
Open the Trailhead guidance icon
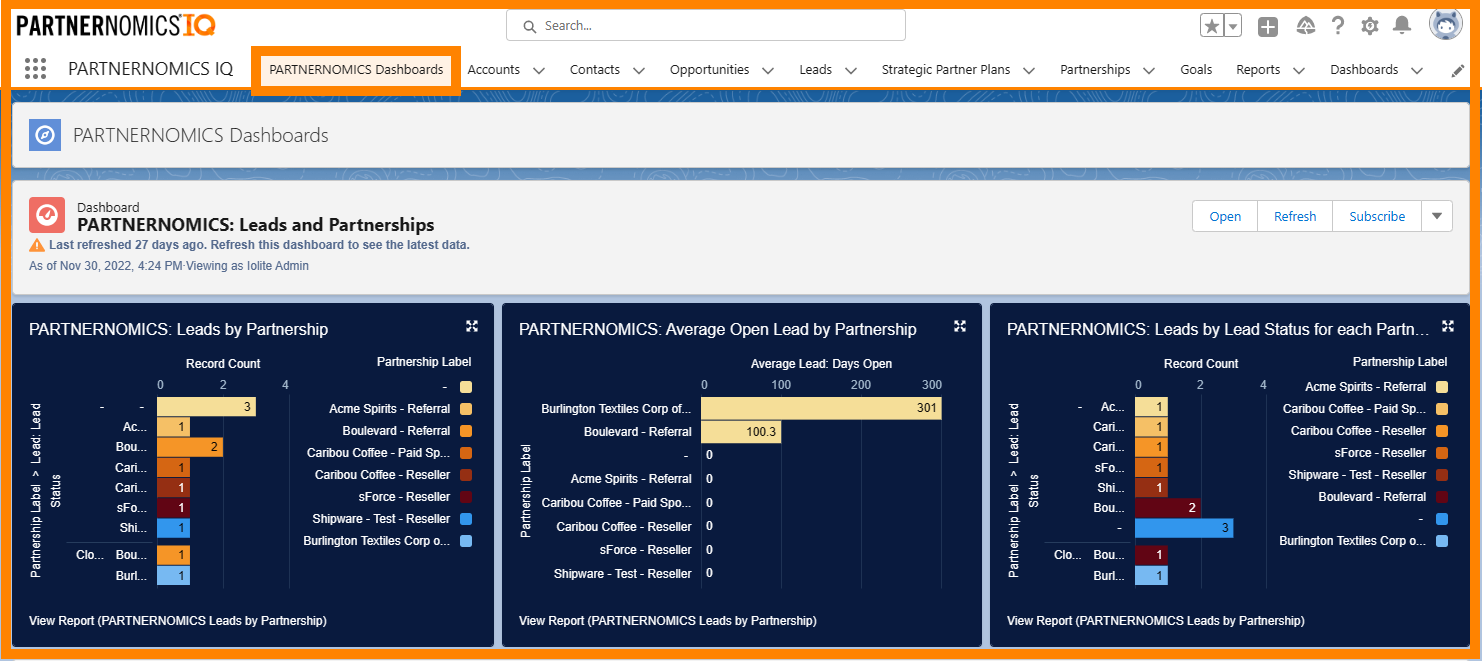[x=1304, y=27]
